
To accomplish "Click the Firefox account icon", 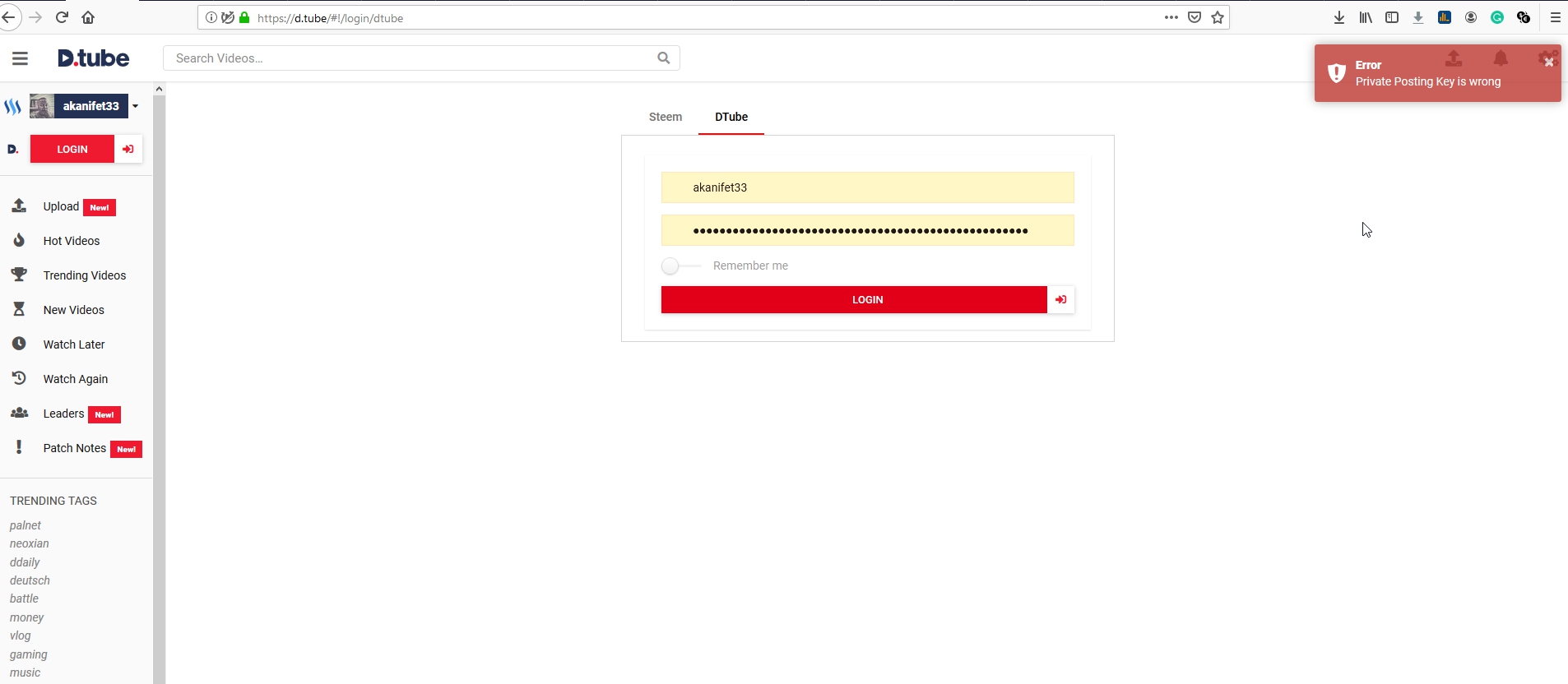I will click(x=1471, y=17).
